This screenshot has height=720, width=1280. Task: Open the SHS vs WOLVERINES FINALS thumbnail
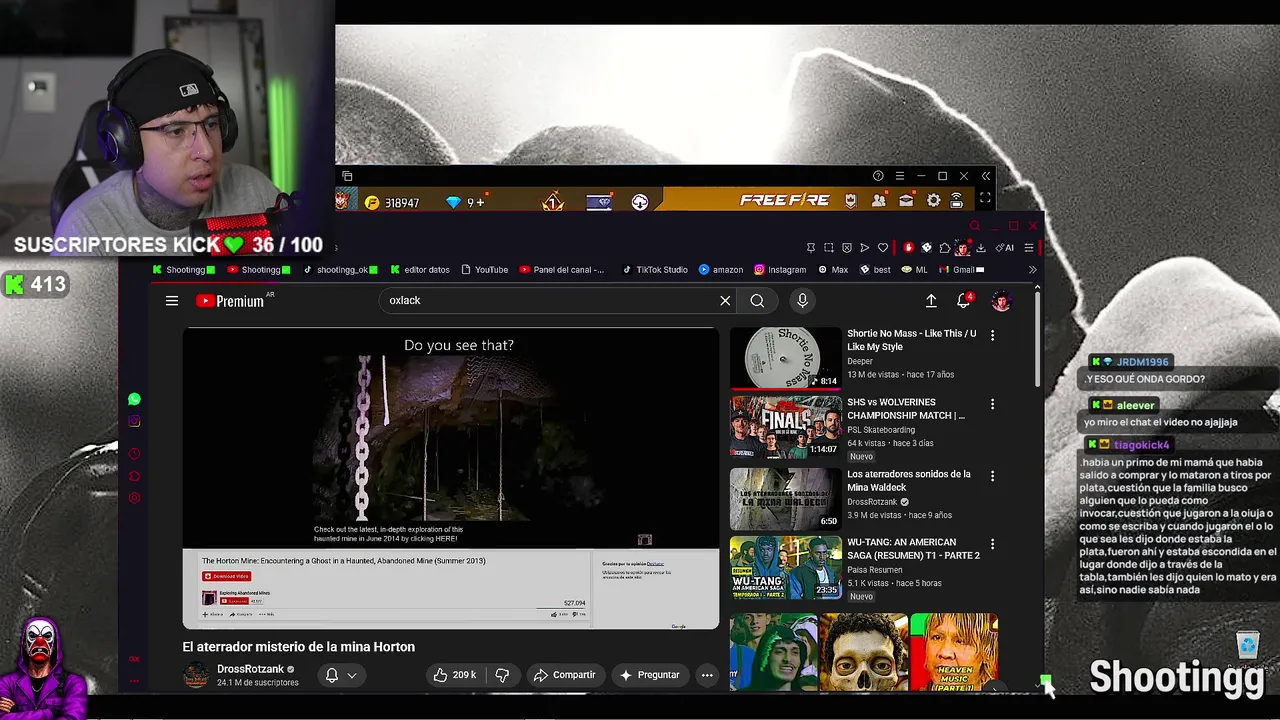(x=786, y=427)
